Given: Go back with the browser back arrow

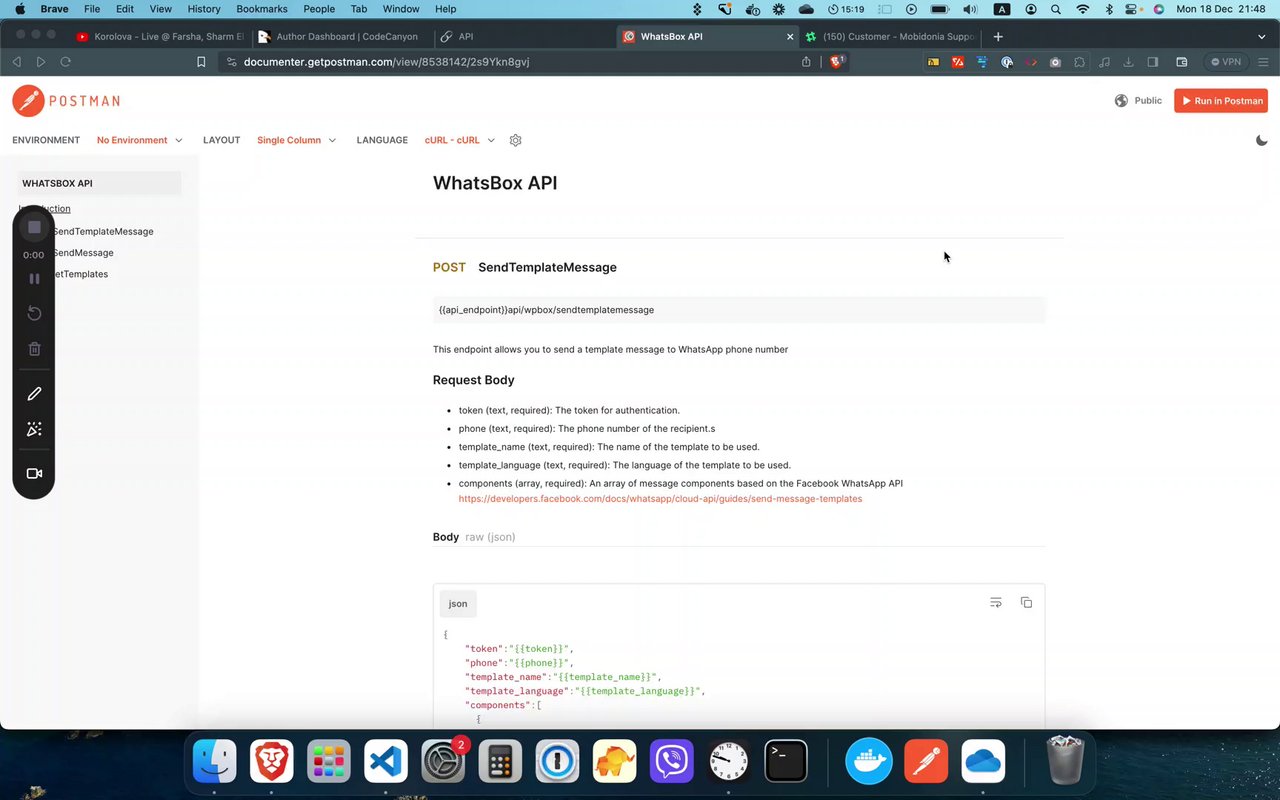Looking at the screenshot, I should click(x=16, y=61).
